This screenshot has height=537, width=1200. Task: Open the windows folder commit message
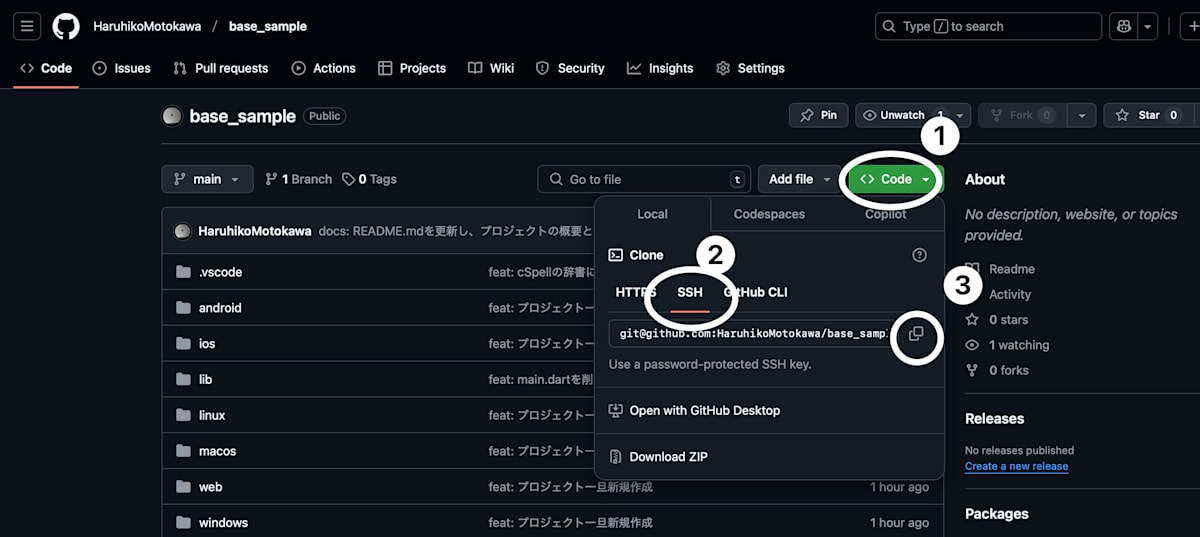pyautogui.click(x=570, y=523)
